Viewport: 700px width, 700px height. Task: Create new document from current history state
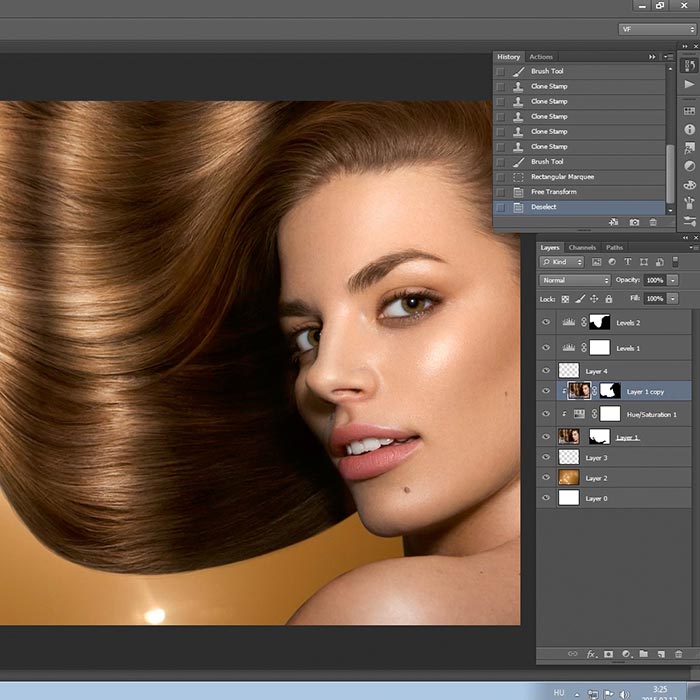click(x=614, y=222)
